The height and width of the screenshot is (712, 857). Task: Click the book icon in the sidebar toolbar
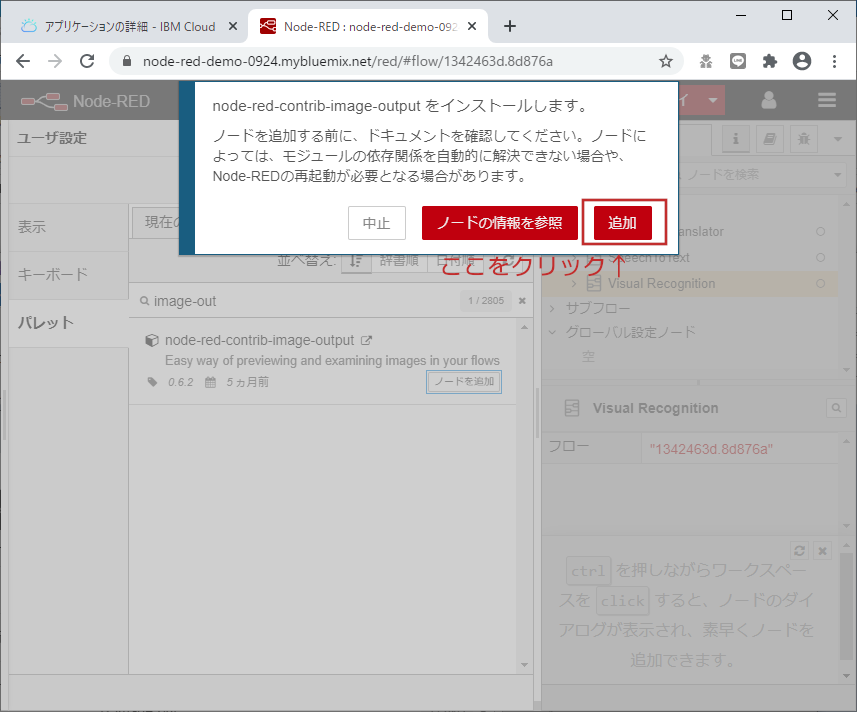click(770, 139)
